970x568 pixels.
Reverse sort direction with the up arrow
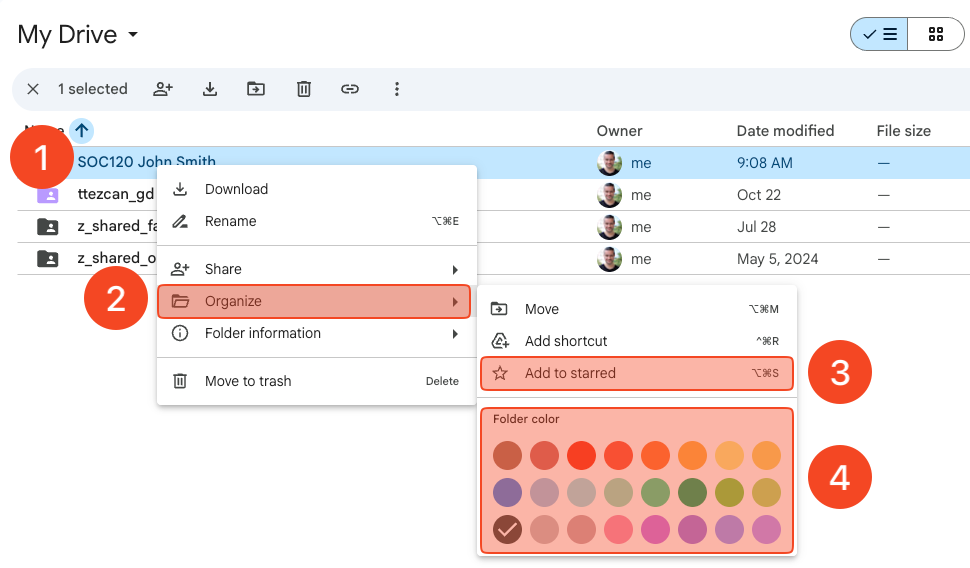coord(82,131)
